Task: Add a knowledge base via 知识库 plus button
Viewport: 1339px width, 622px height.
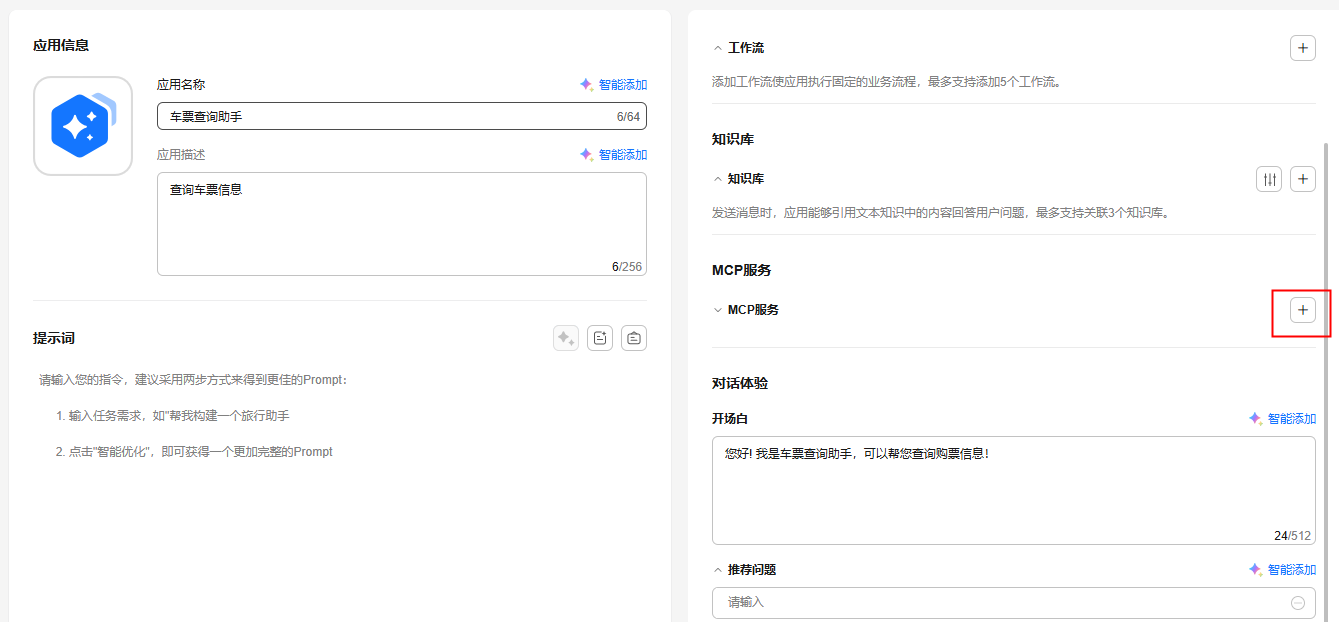Action: pos(1302,179)
